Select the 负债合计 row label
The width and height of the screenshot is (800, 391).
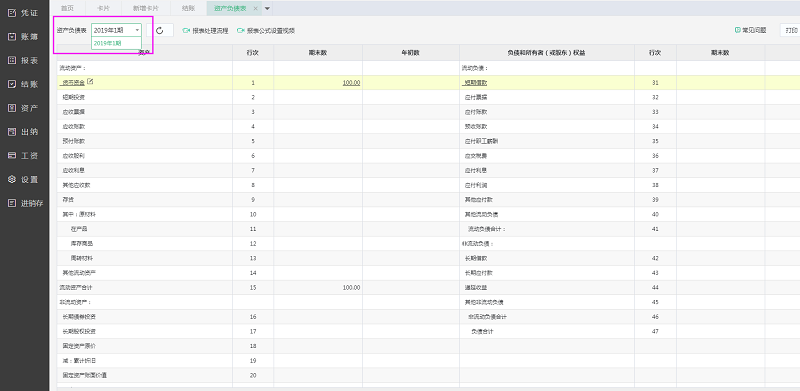pos(482,331)
